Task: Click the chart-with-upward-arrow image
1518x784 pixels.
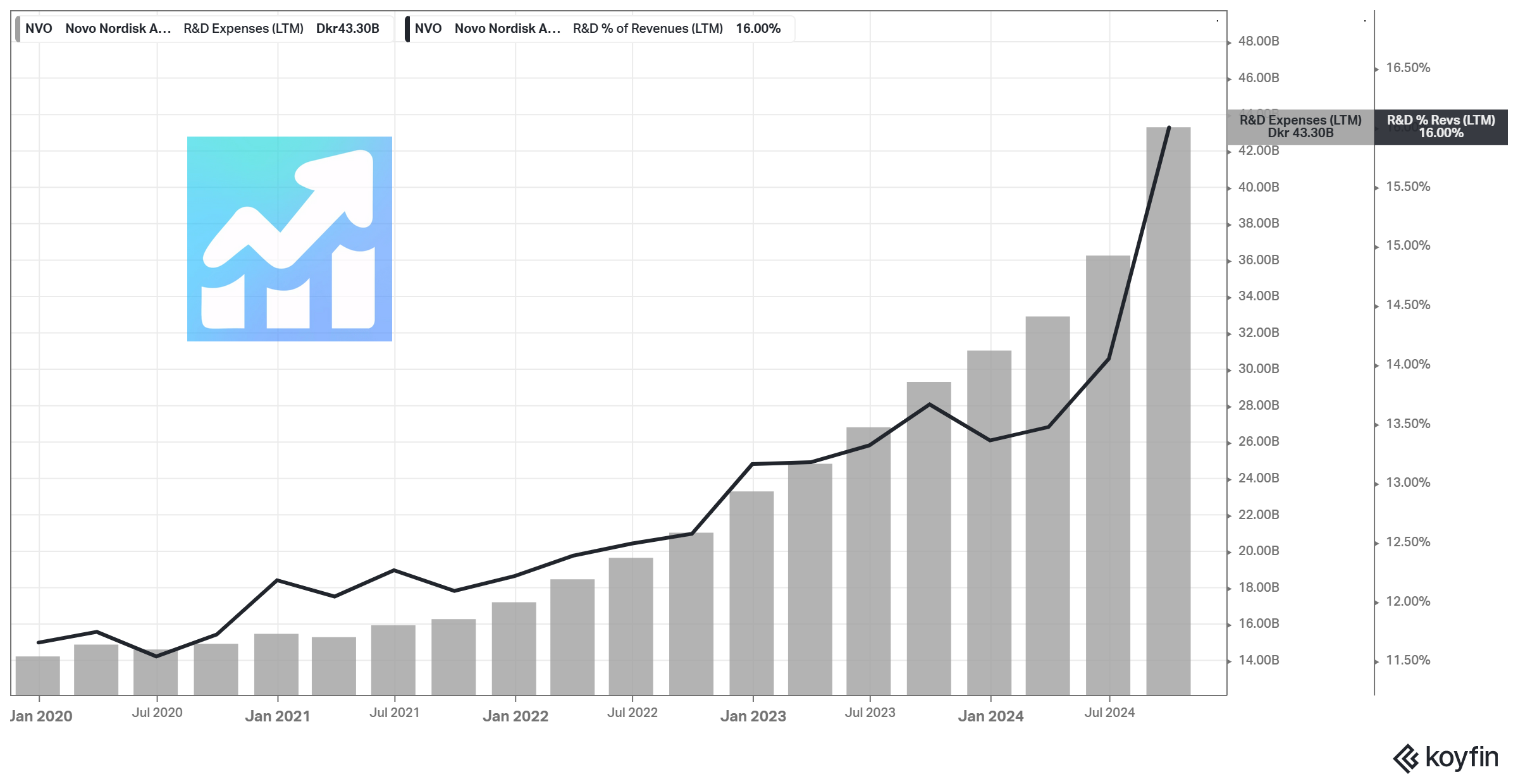Action: 290,239
